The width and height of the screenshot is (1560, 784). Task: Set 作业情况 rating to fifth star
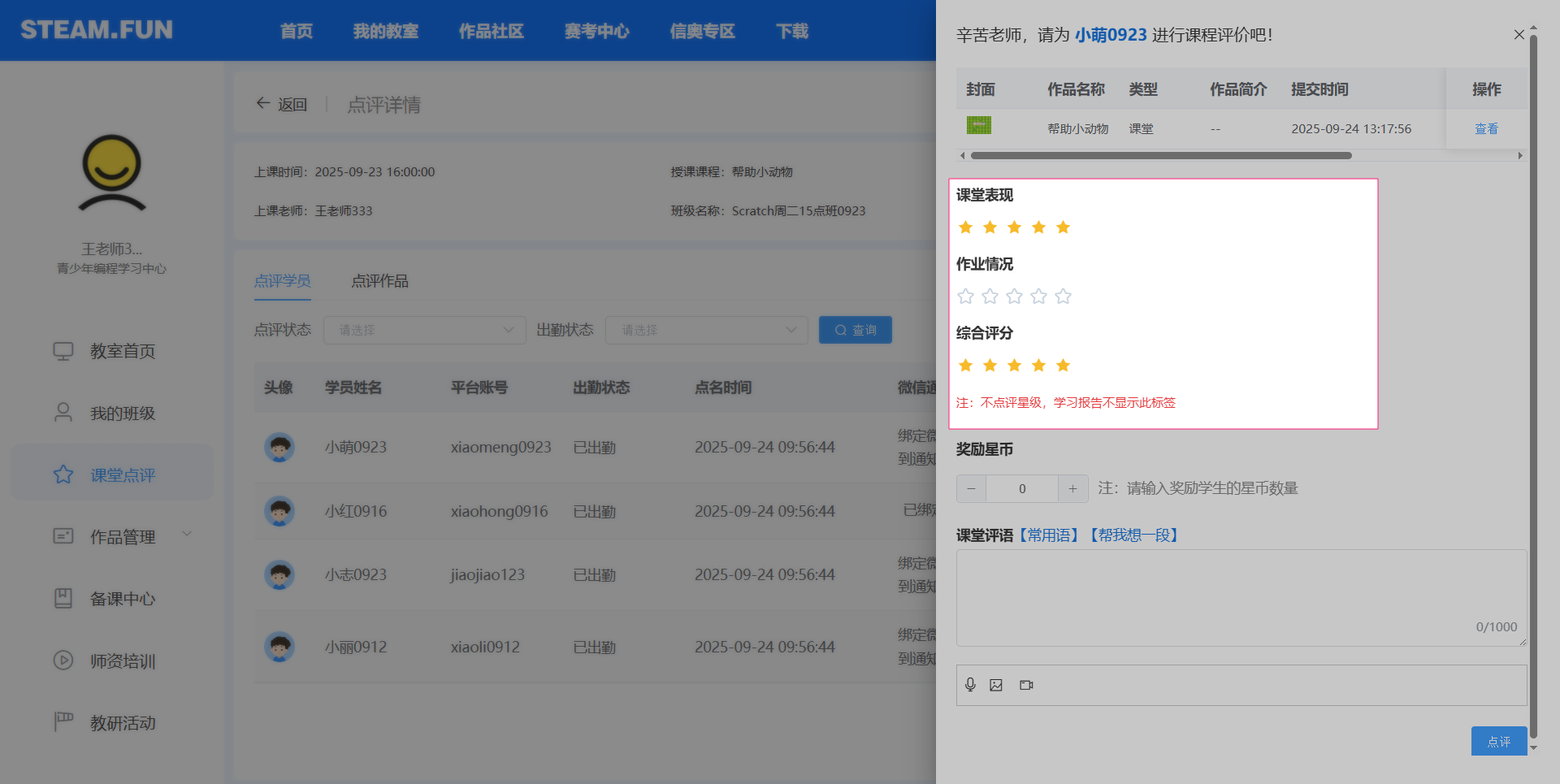pyautogui.click(x=1063, y=297)
